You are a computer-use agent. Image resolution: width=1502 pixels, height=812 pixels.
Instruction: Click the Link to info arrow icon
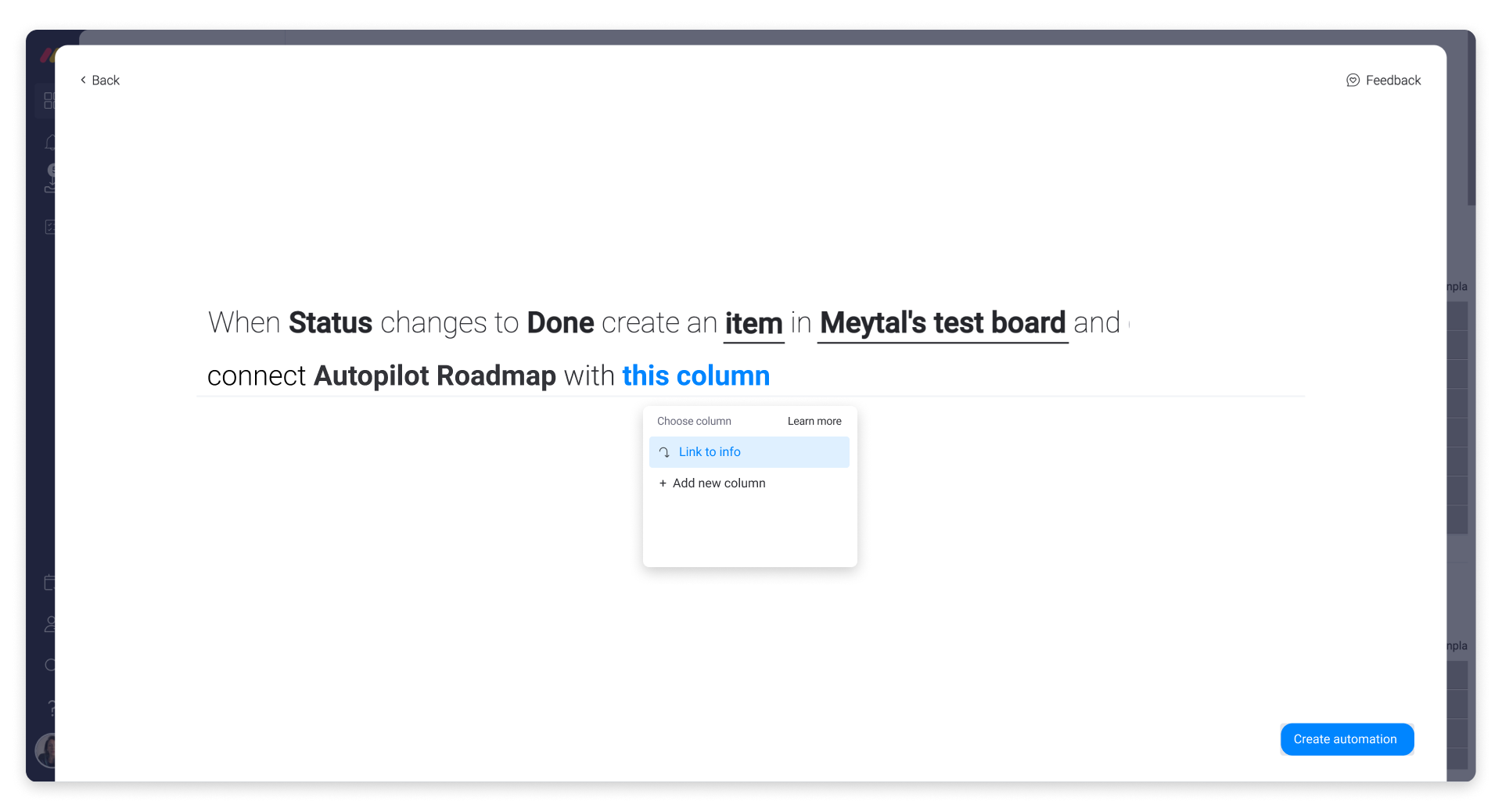click(x=664, y=452)
